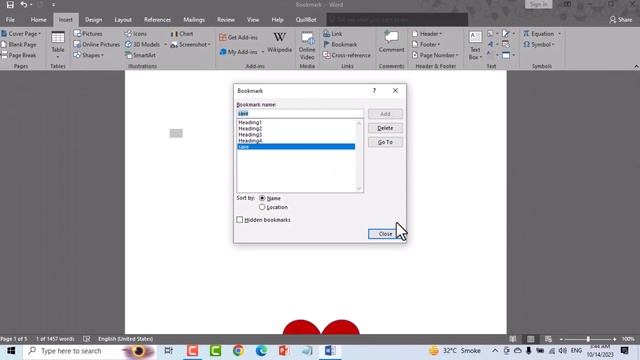
Task: Click Online Pictures in Illustrations group
Action: click(x=97, y=44)
